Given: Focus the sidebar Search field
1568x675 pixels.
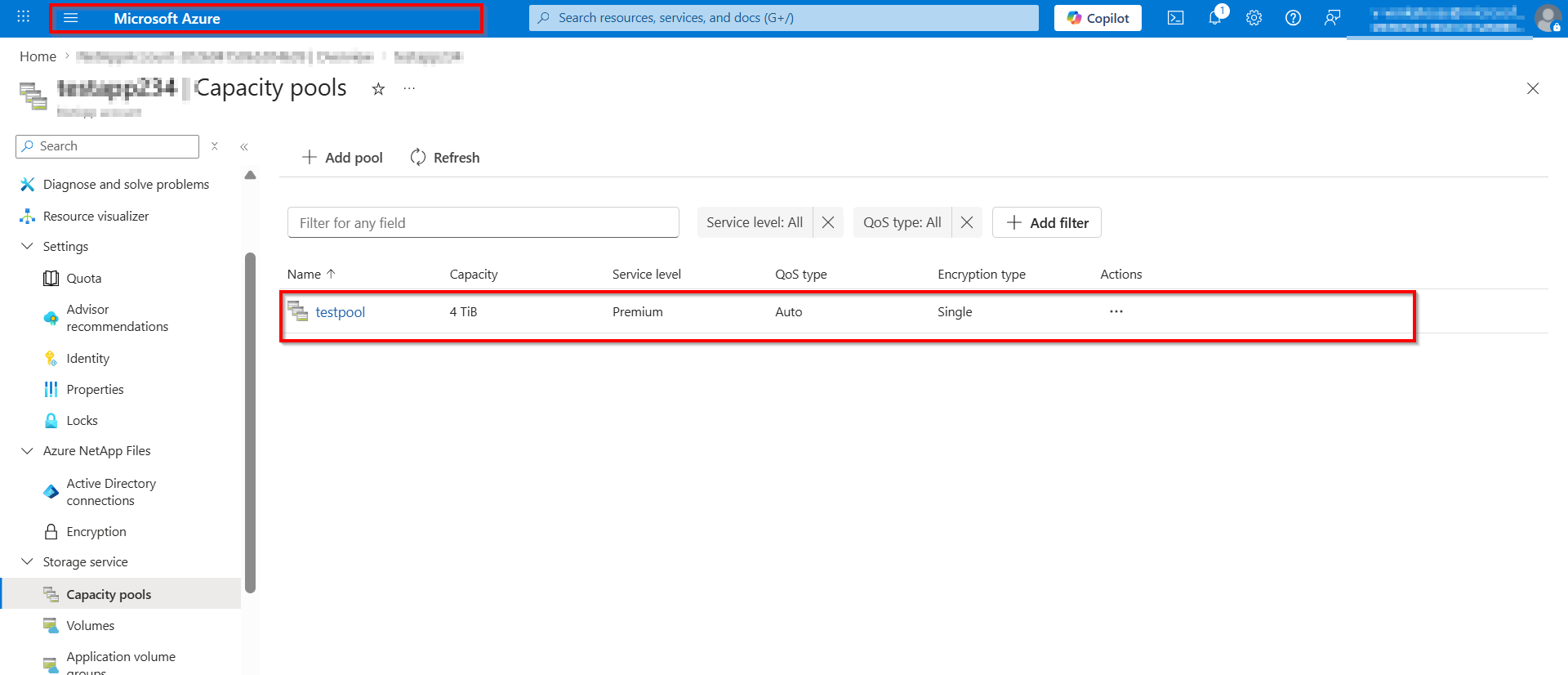Looking at the screenshot, I should [107, 146].
